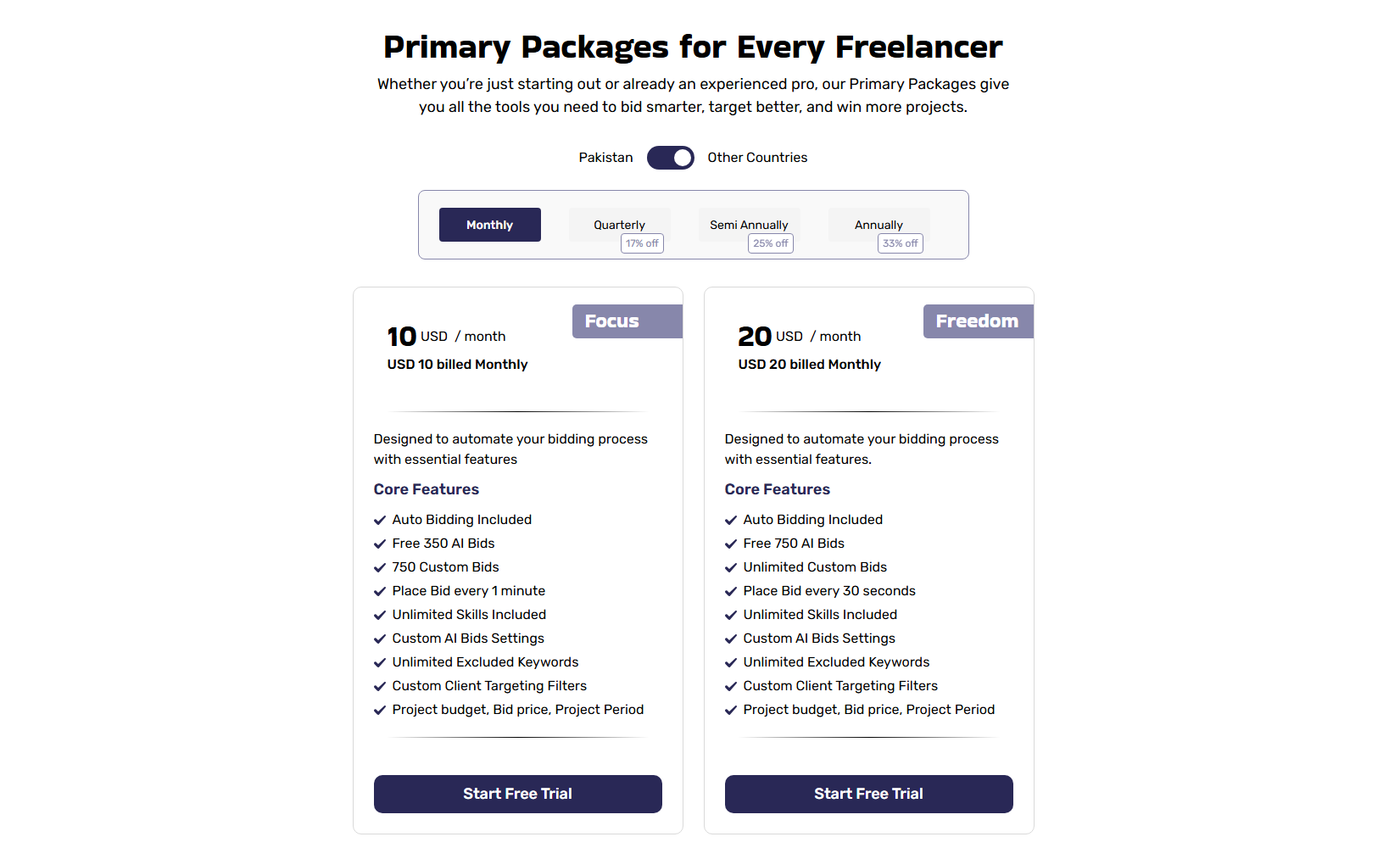The width and height of the screenshot is (1400, 848).
Task: Click checkmark next to Unlimited Custom Bids
Action: 731,568
